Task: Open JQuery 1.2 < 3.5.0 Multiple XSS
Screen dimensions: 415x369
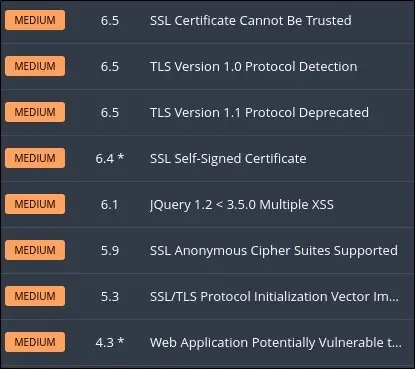Action: pos(242,205)
